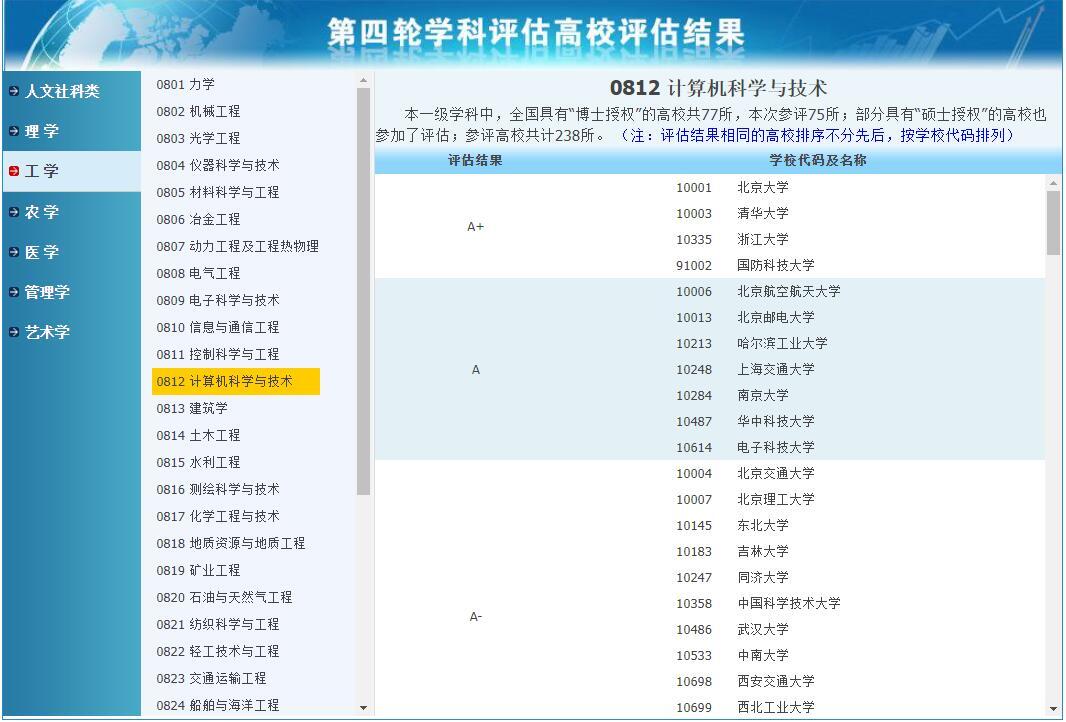1066x722 pixels.
Task: Open 0813 建筑学 discipline results
Action: [192, 409]
